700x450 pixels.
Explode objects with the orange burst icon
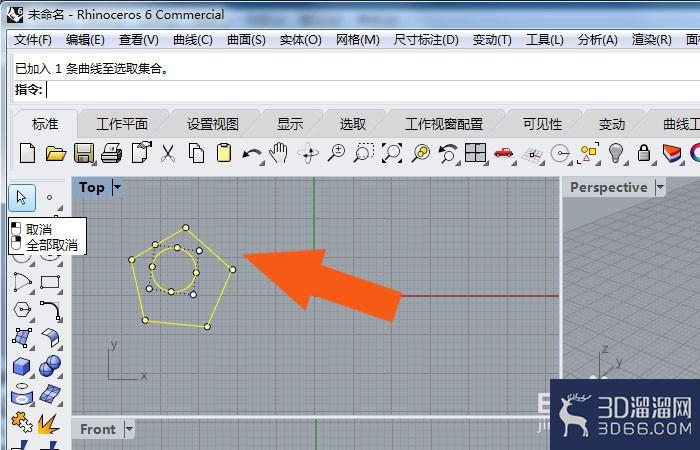pos(49,423)
